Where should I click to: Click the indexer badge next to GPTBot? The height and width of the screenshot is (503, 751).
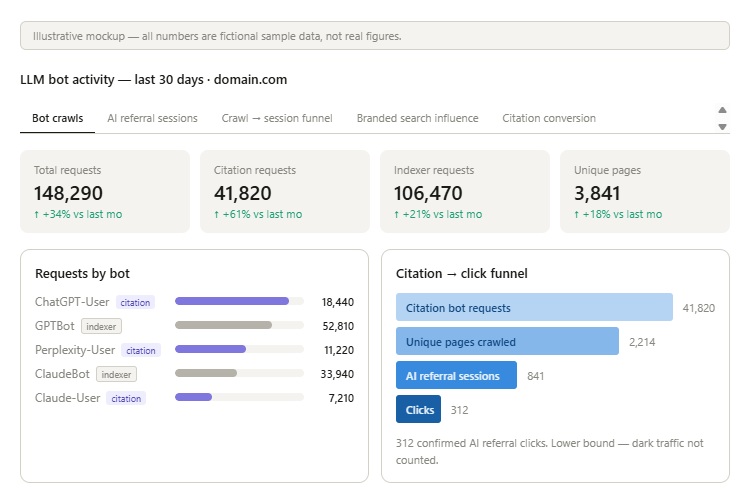[101, 327]
